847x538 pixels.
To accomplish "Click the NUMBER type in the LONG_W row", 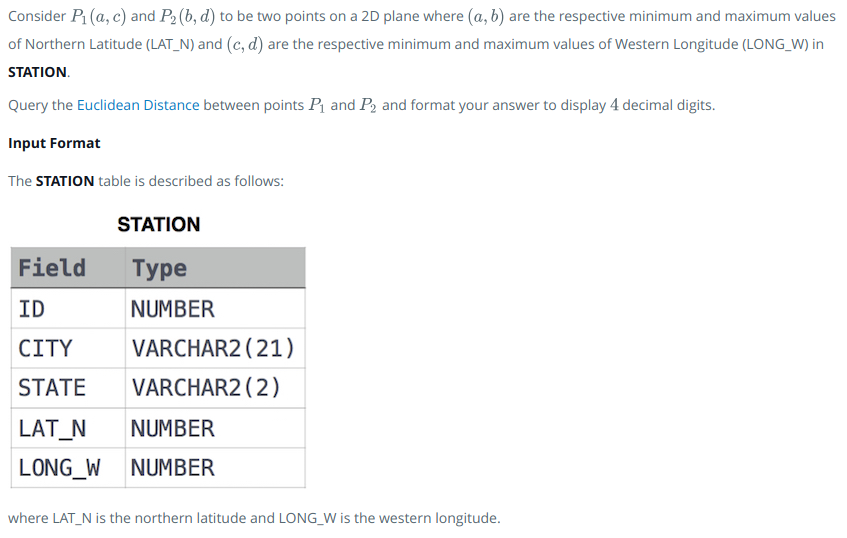I will tap(215, 468).
